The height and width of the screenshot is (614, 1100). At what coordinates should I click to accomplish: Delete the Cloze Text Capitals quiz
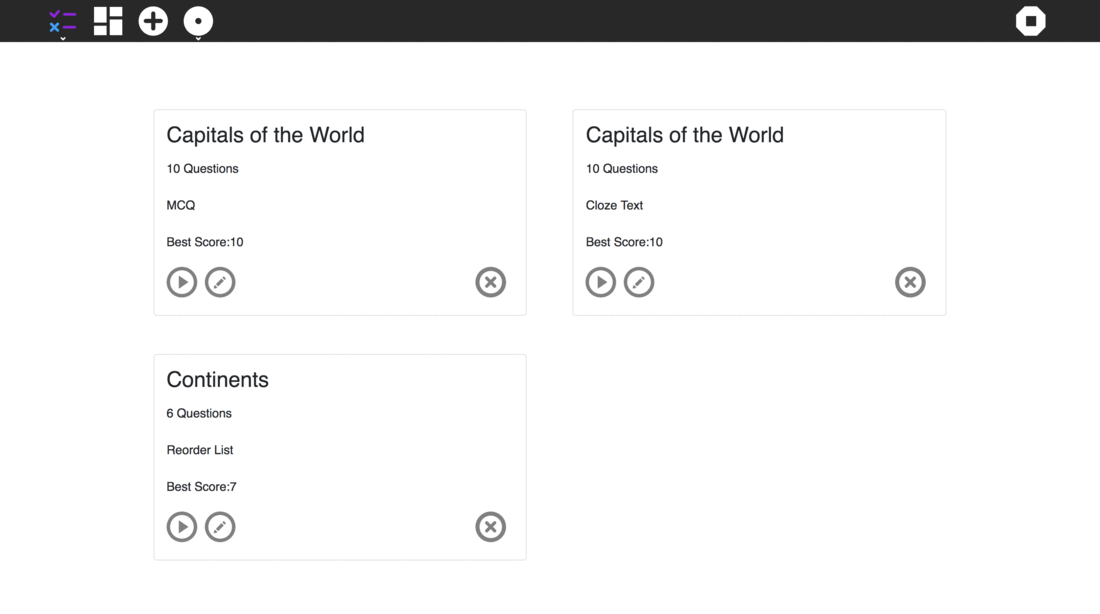click(x=910, y=282)
